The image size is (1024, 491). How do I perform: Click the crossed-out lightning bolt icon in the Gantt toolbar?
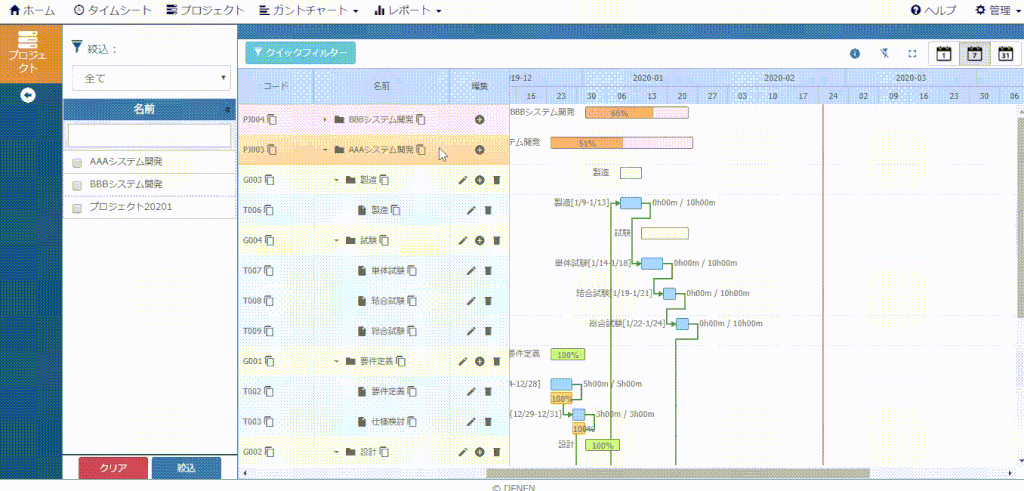coord(884,54)
